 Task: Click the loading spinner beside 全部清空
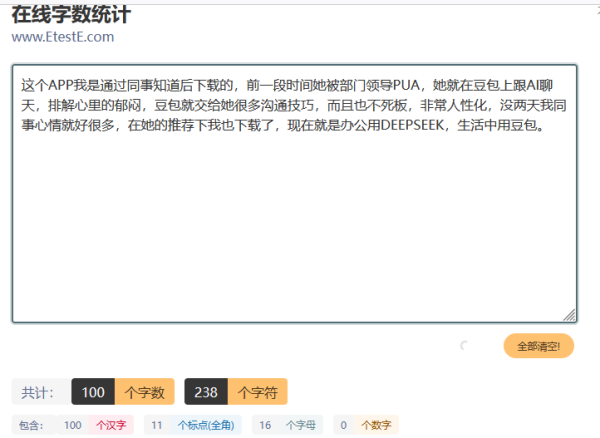point(464,346)
